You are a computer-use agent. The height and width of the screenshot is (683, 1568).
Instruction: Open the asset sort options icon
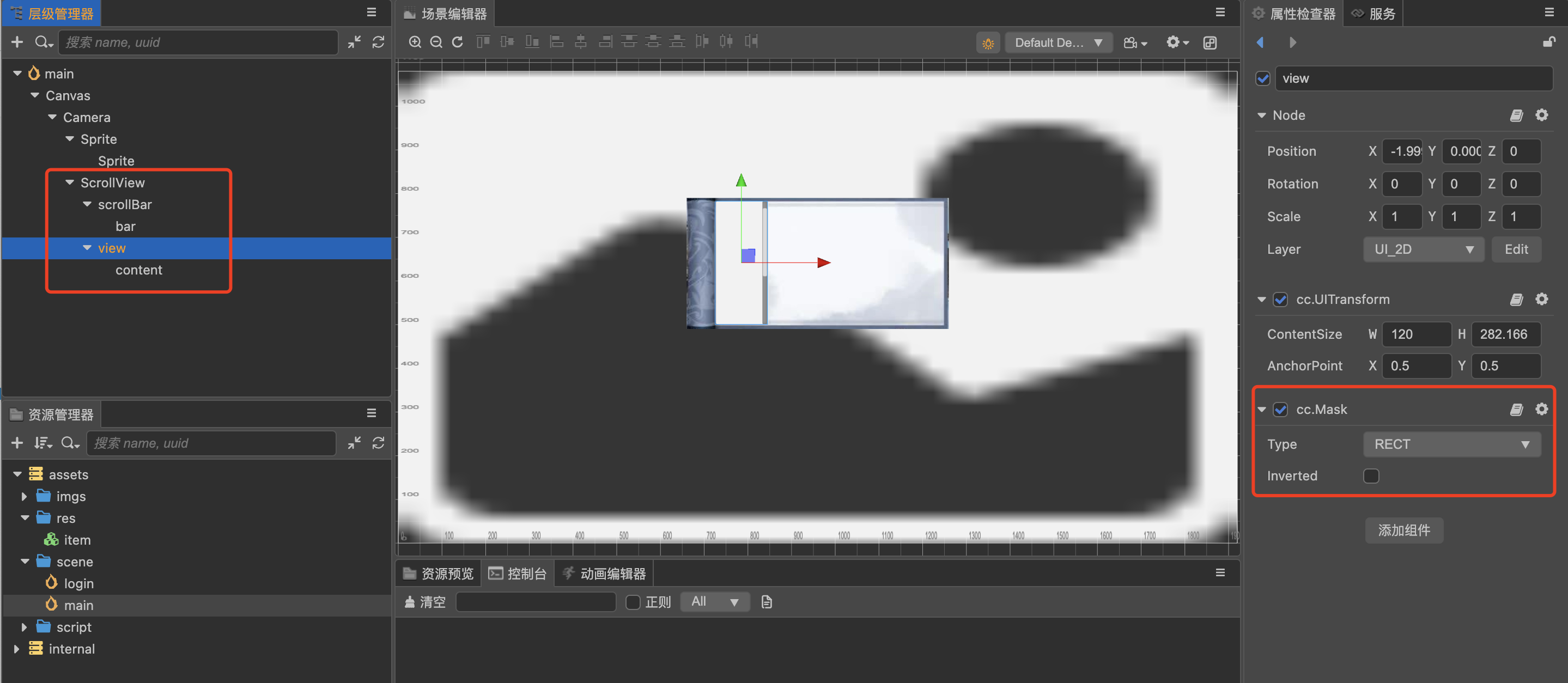(x=42, y=443)
